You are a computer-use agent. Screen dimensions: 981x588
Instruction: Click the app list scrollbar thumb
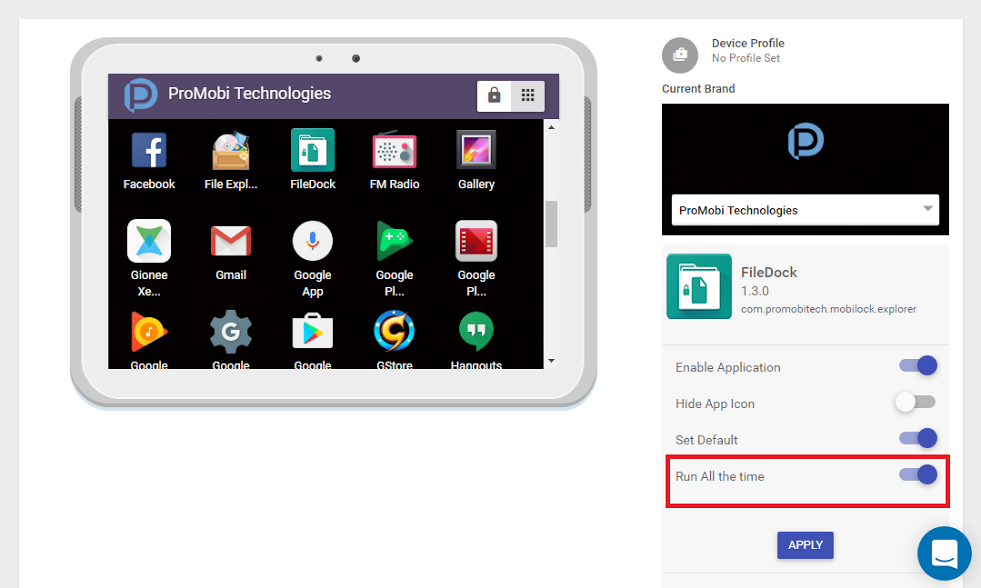coord(551,224)
